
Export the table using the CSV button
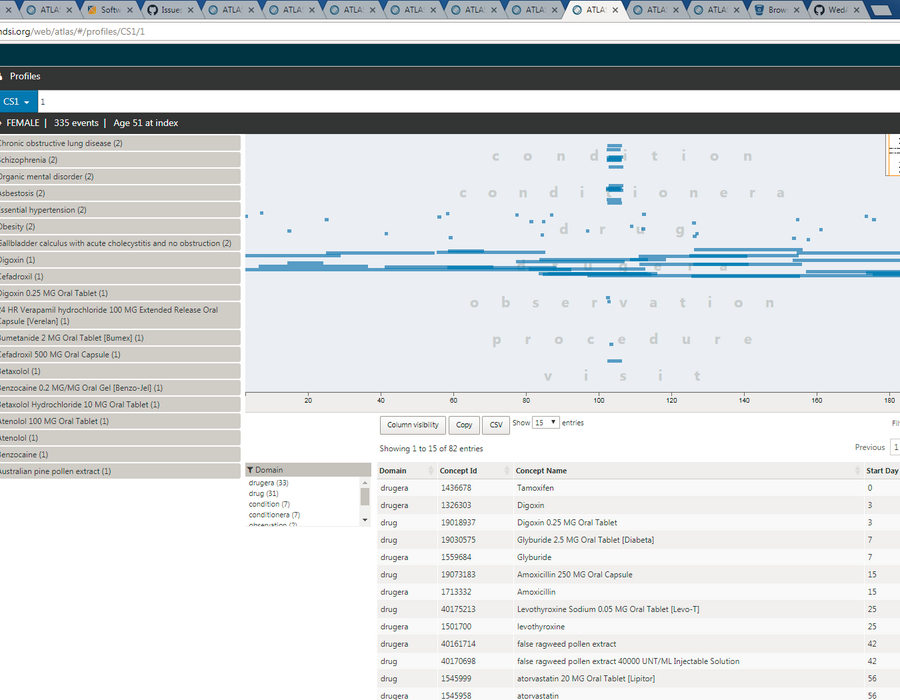496,425
